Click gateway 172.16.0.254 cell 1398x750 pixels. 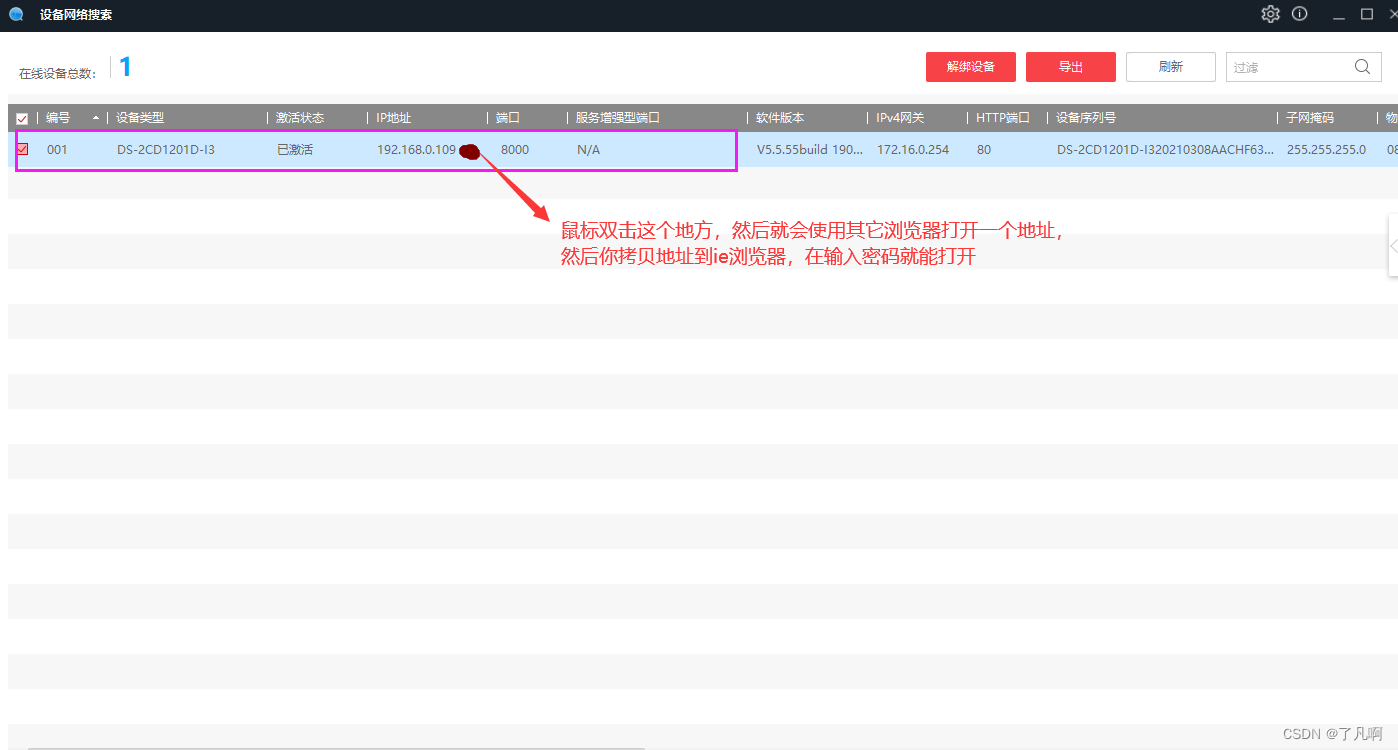[x=913, y=150]
